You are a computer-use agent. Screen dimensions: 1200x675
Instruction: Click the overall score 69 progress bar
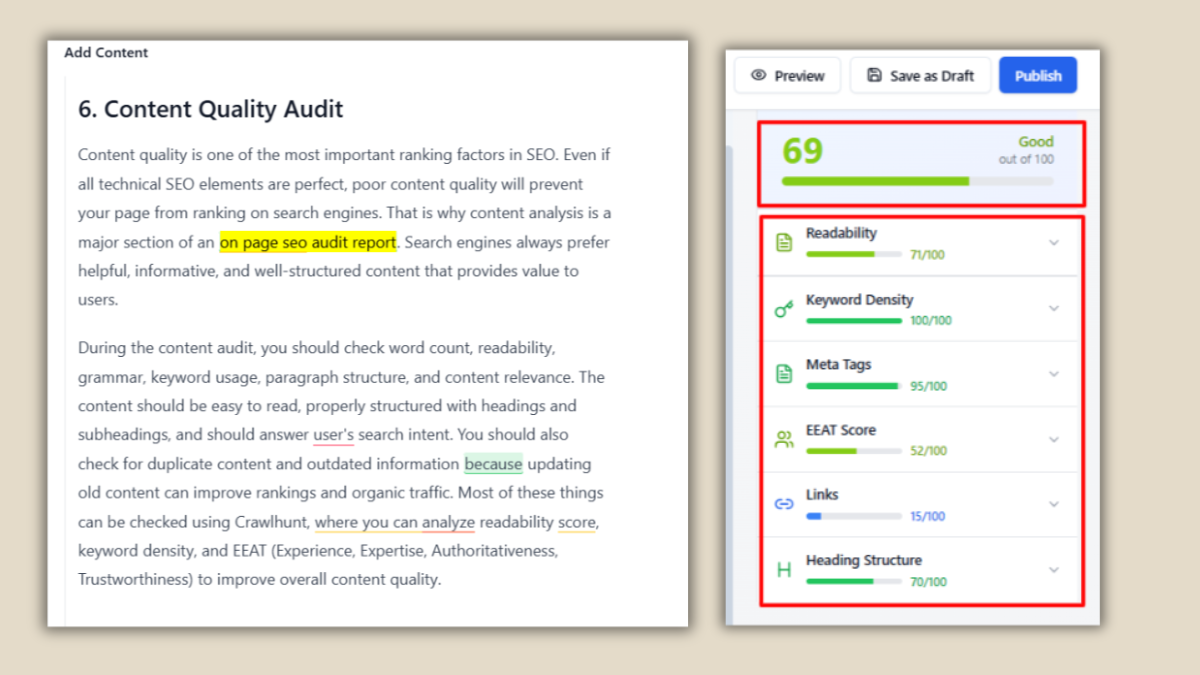[917, 181]
